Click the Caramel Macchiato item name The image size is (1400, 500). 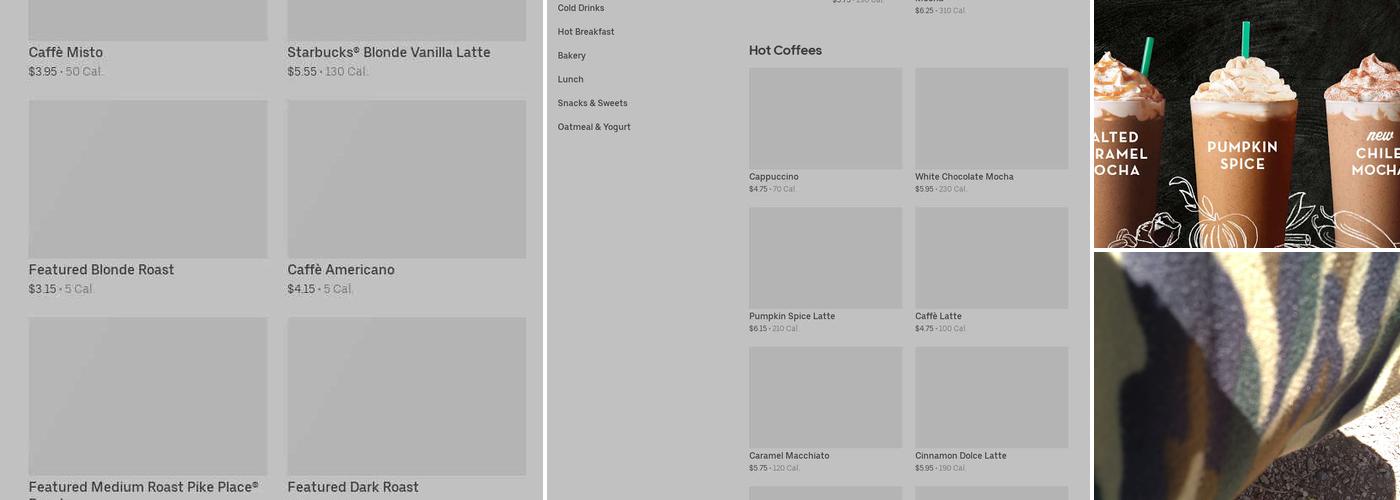coord(789,456)
